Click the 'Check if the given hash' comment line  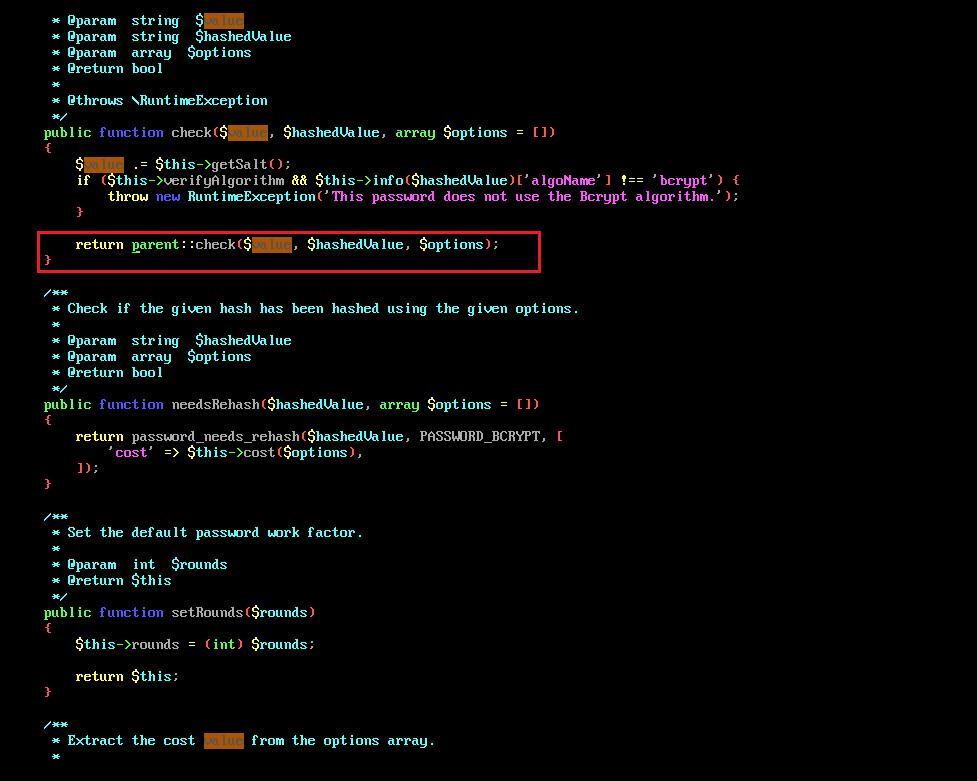[323, 308]
